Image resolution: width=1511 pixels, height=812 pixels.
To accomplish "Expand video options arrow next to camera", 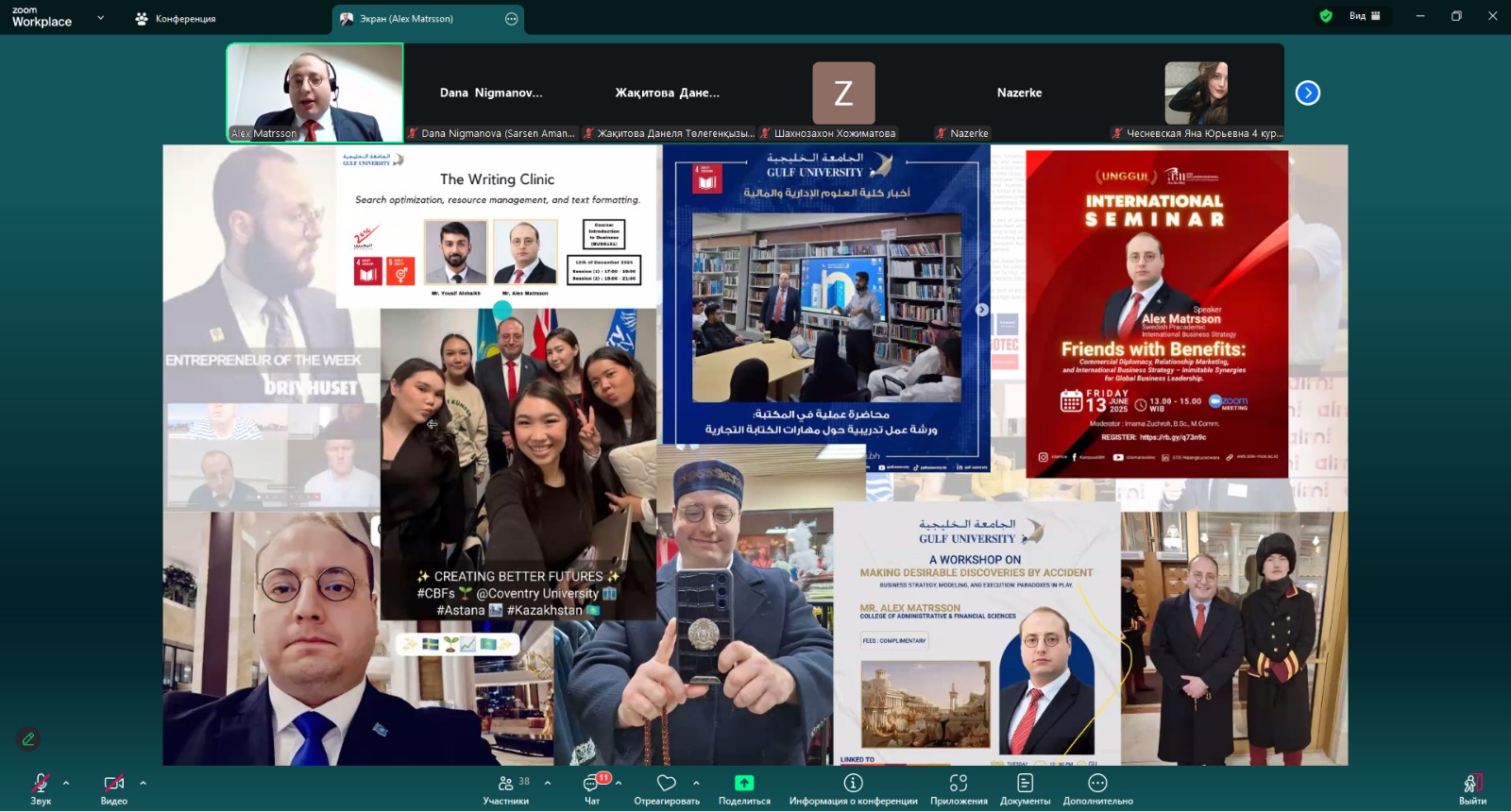I will 144,783.
